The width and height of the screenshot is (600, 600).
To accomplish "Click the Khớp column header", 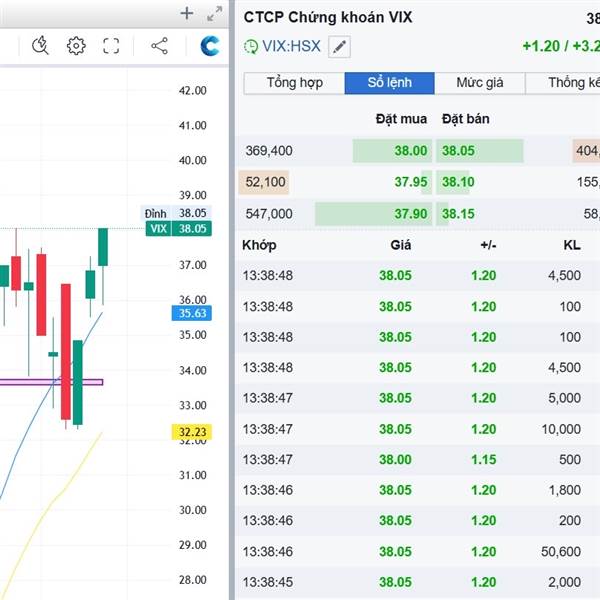I will 259,245.
